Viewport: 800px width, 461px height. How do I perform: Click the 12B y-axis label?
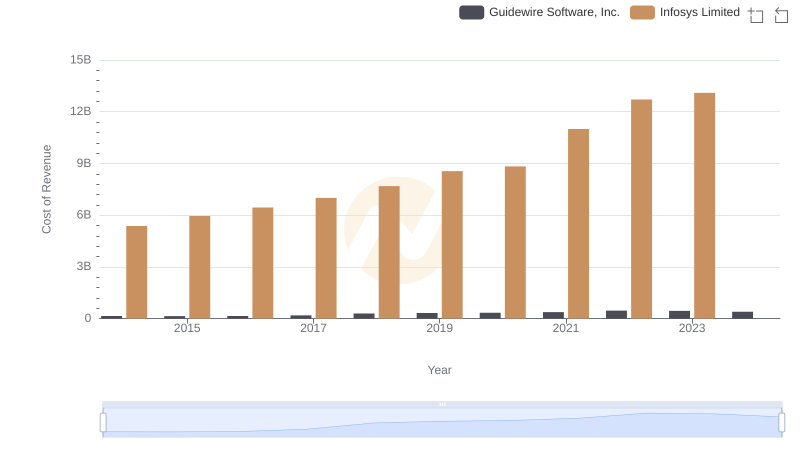tap(81, 112)
